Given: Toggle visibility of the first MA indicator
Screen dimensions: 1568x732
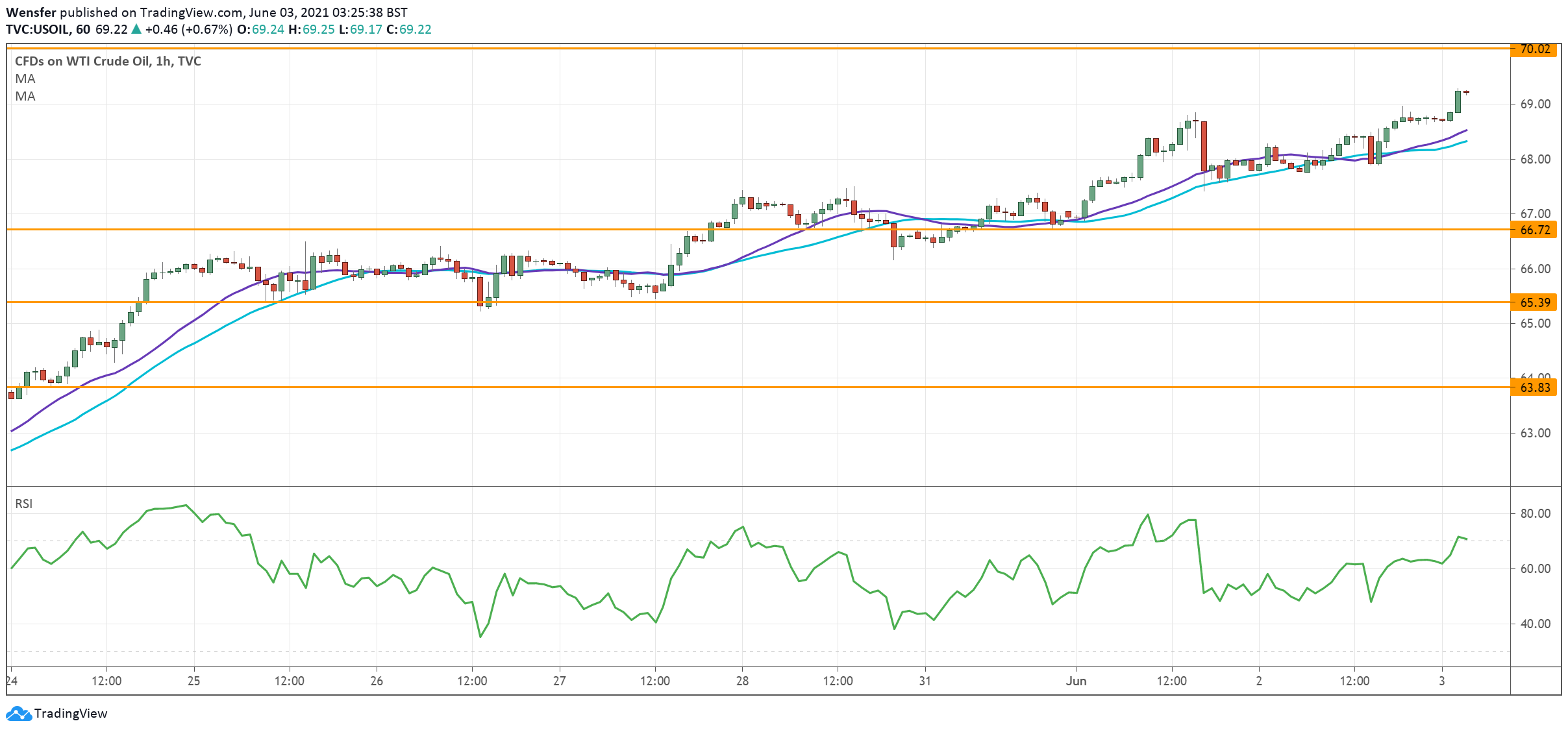Looking at the screenshot, I should tap(21, 79).
